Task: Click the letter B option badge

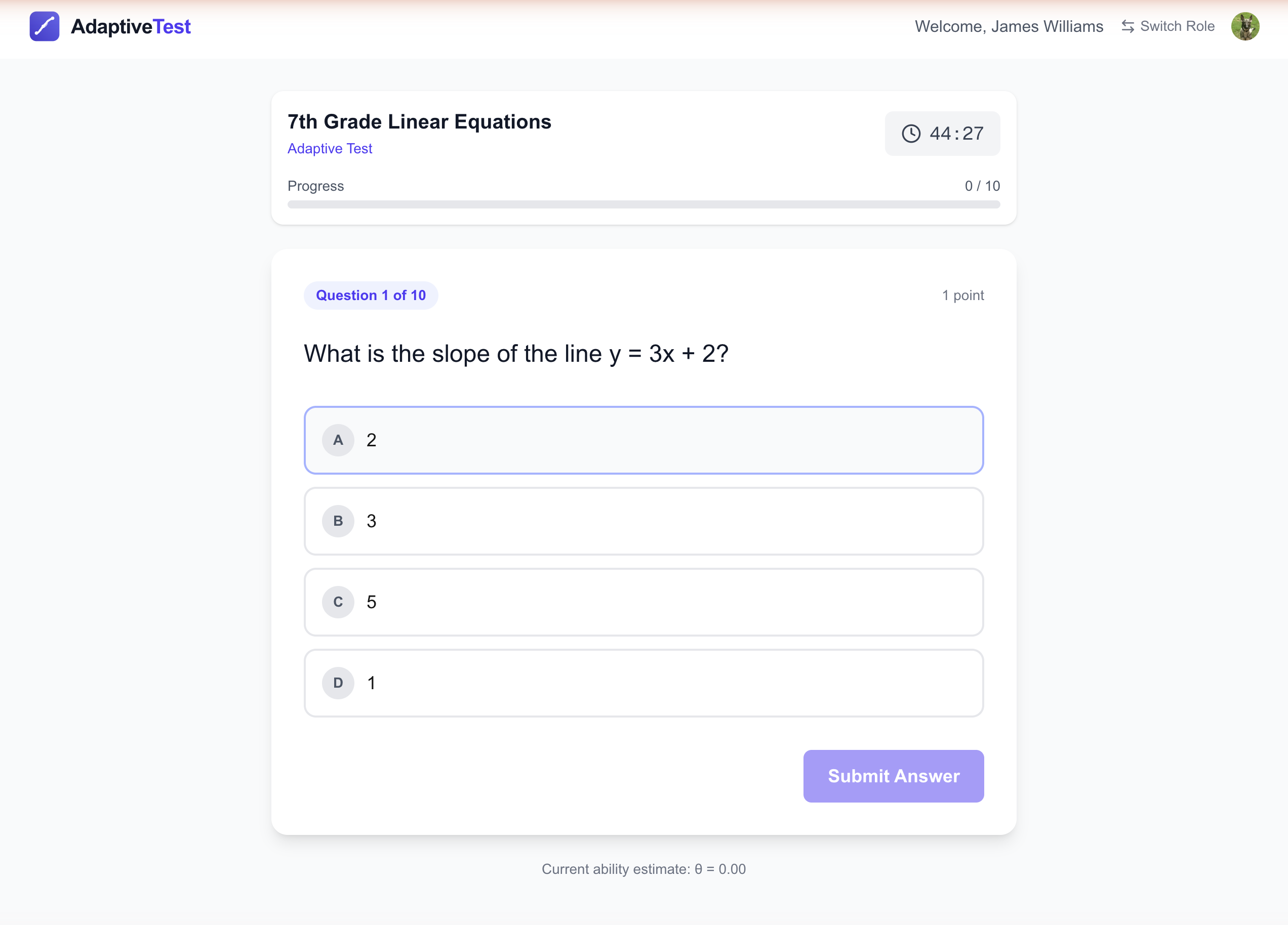Action: [x=338, y=521]
